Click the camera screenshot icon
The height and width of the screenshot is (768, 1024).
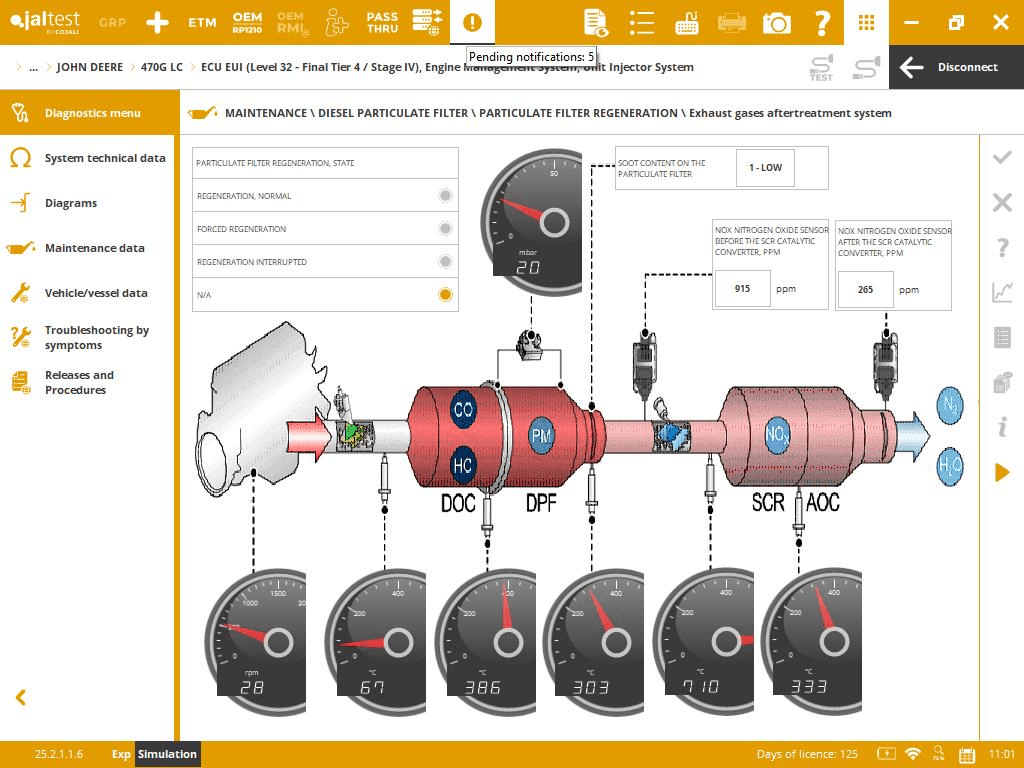click(x=776, y=22)
